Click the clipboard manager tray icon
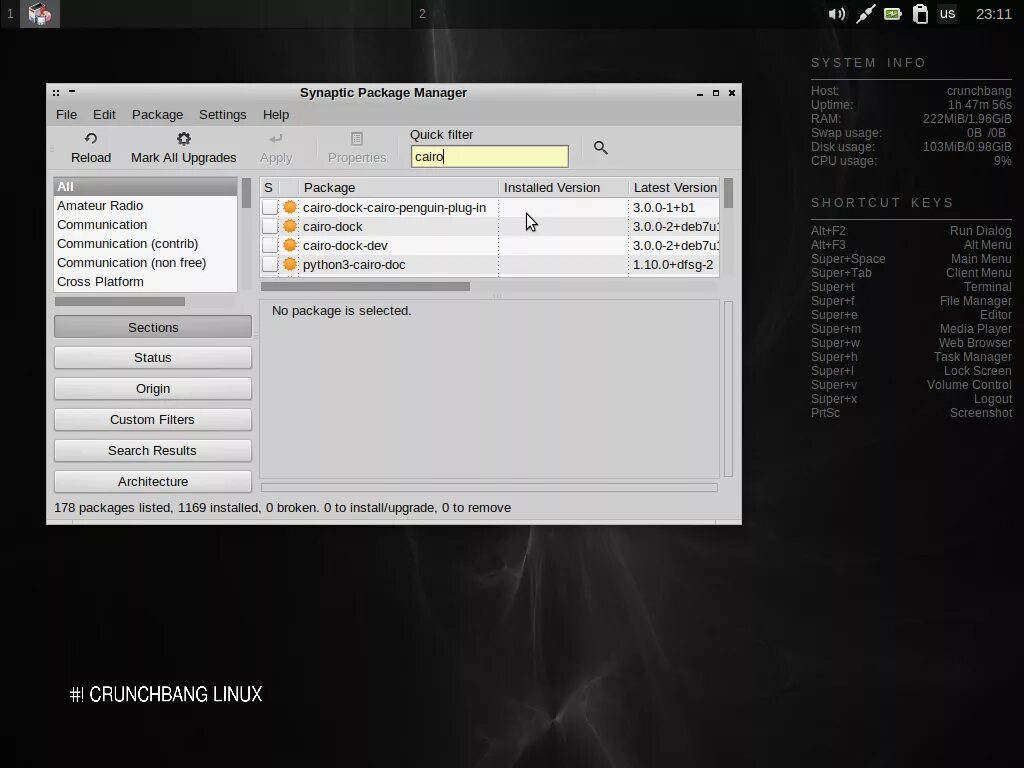This screenshot has height=768, width=1024. [920, 14]
